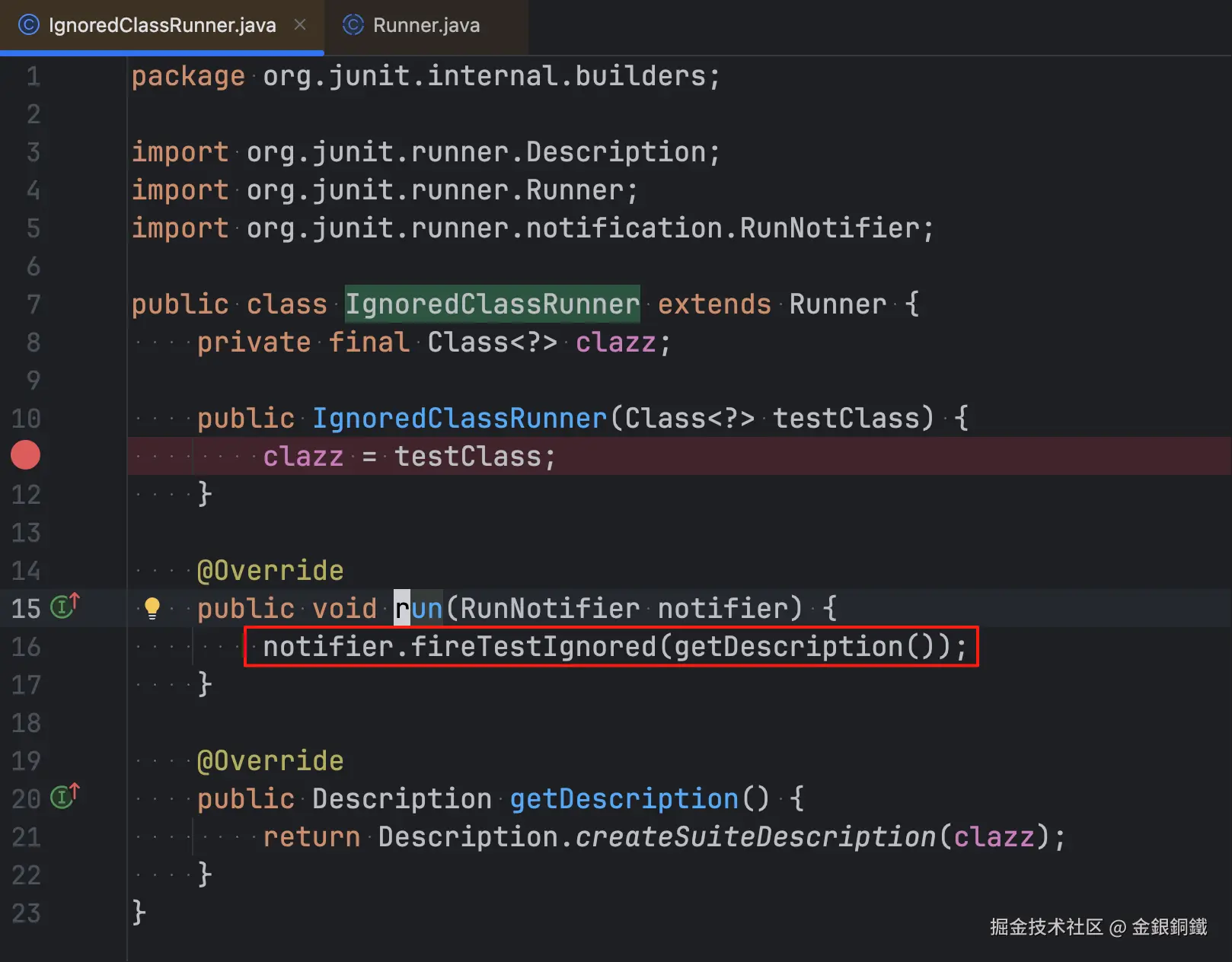Click the 'RunNotifier' parameter type in run
The height and width of the screenshot is (962, 1232).
(x=550, y=609)
